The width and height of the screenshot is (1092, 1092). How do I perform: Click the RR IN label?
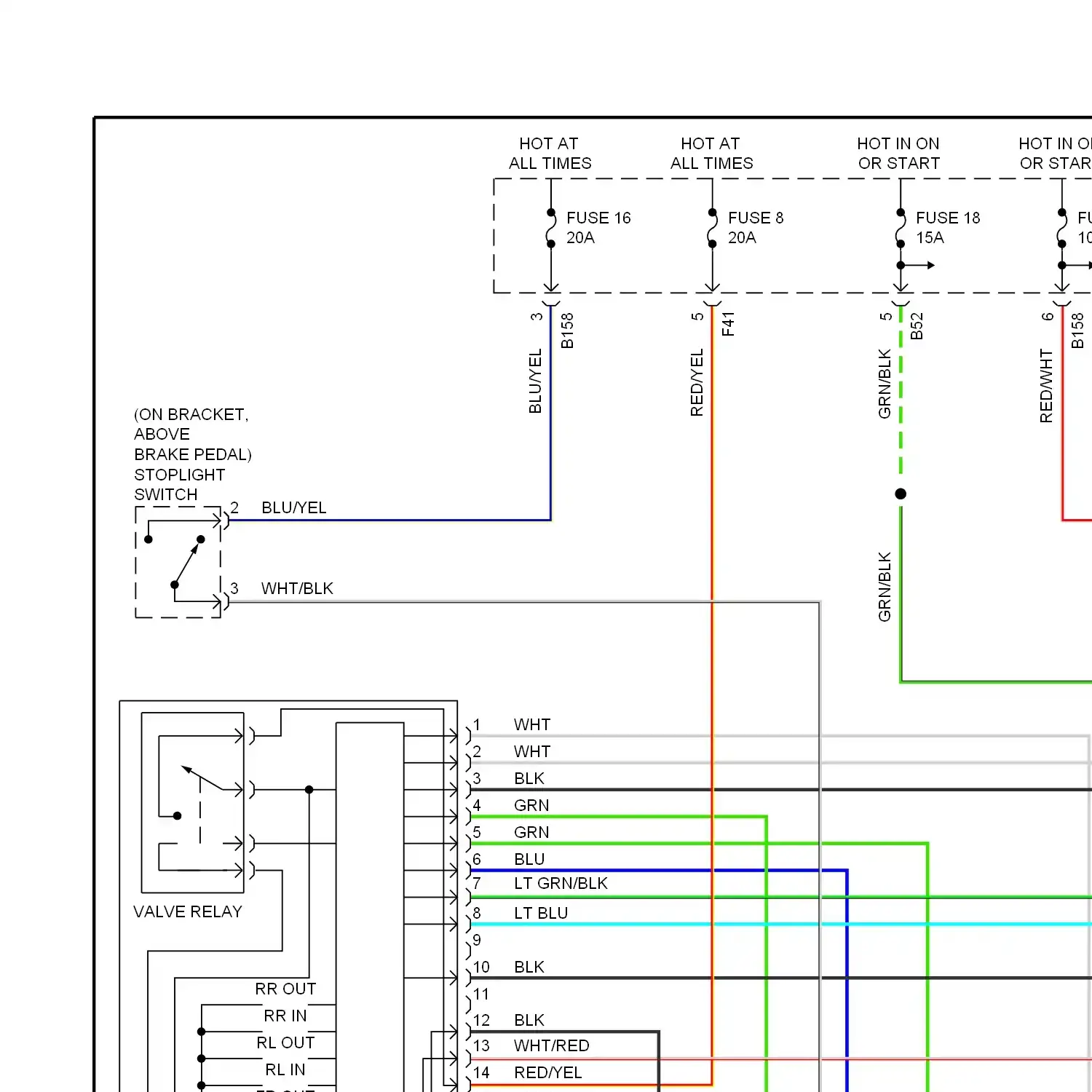tap(285, 1016)
